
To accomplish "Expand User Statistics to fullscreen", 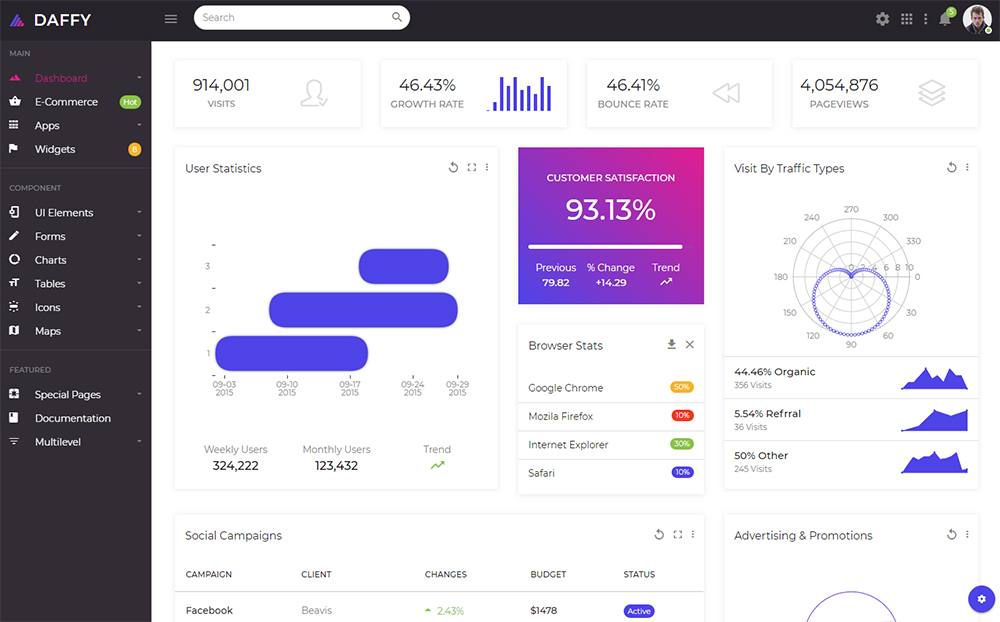I will (471, 167).
